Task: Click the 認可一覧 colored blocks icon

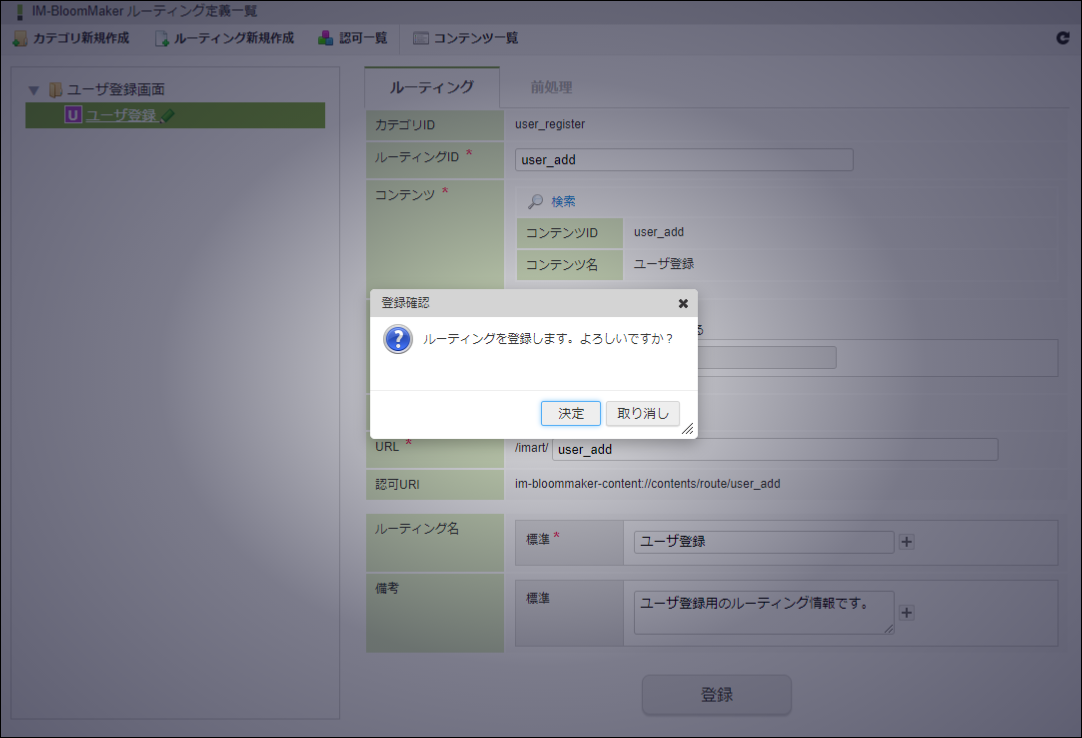Action: tap(325, 38)
